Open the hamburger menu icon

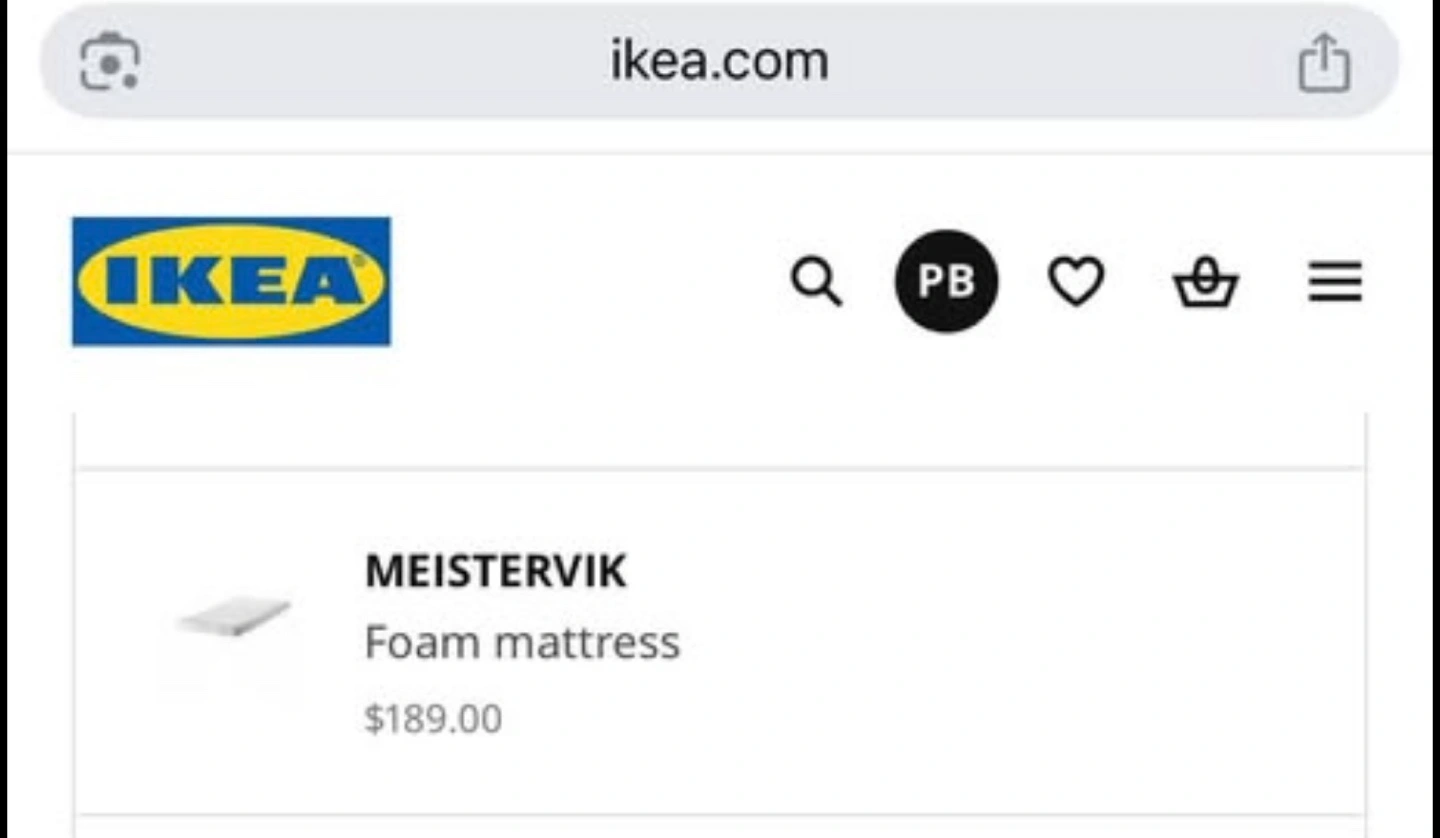1335,282
